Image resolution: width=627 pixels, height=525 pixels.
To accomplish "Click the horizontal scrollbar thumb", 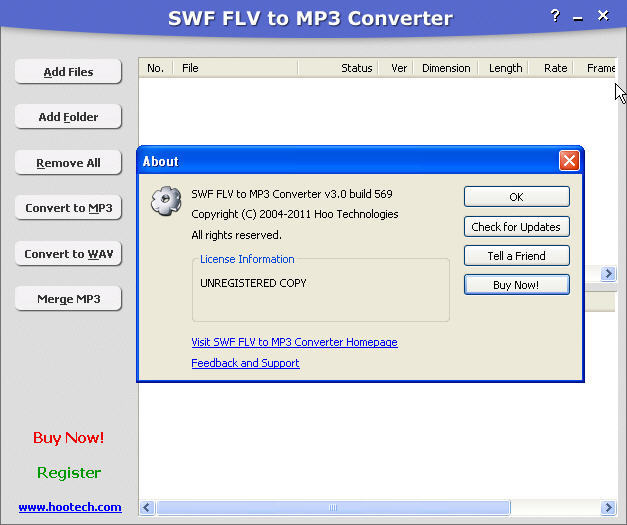I will [x=333, y=507].
